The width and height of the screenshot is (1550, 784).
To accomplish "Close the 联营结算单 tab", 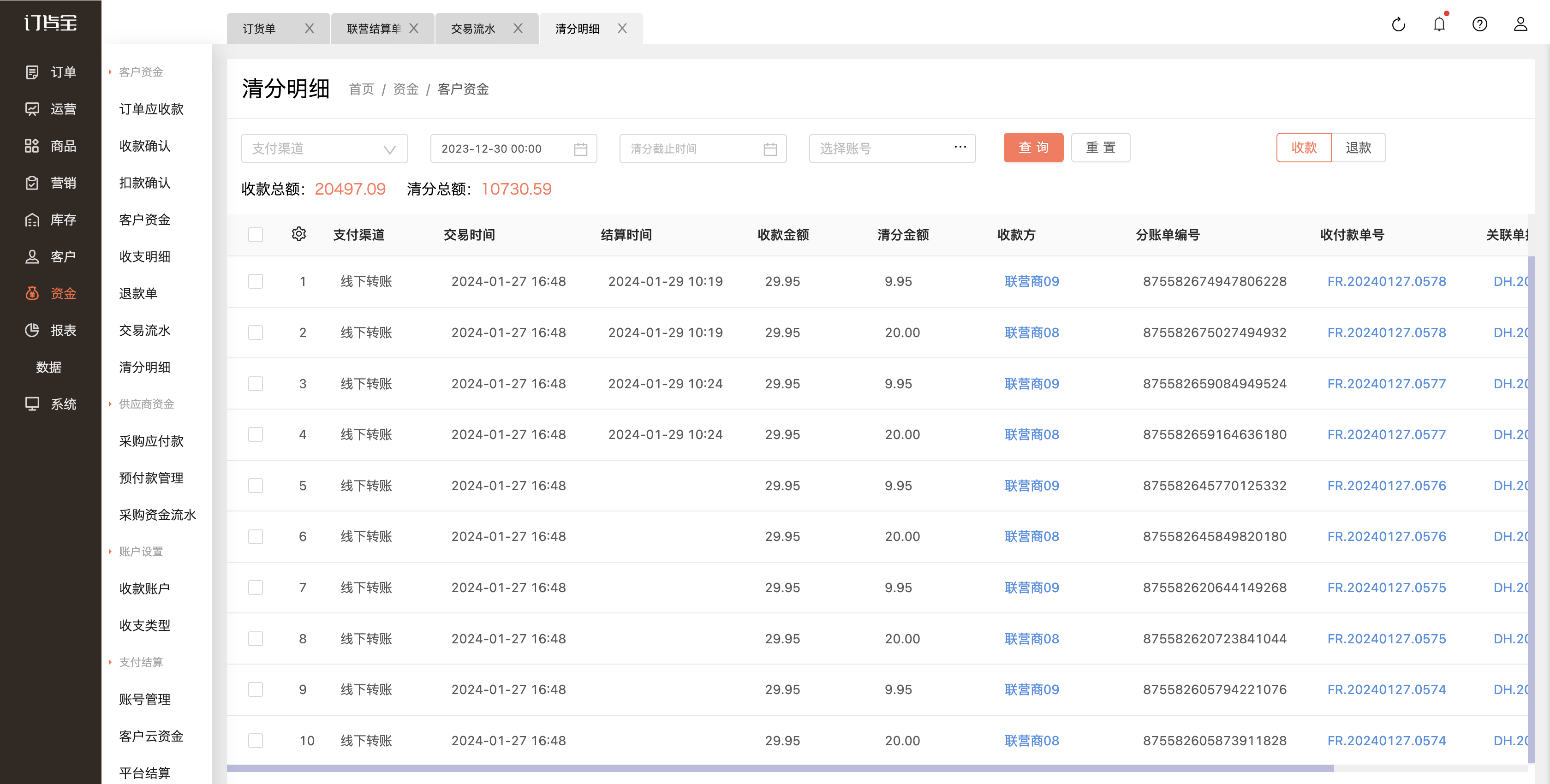I will coord(414,28).
